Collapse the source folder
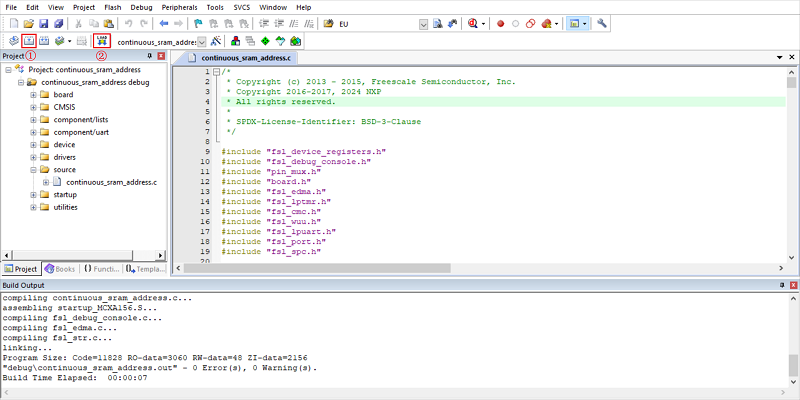Viewport: 800px width, 400px height. pos(33,170)
